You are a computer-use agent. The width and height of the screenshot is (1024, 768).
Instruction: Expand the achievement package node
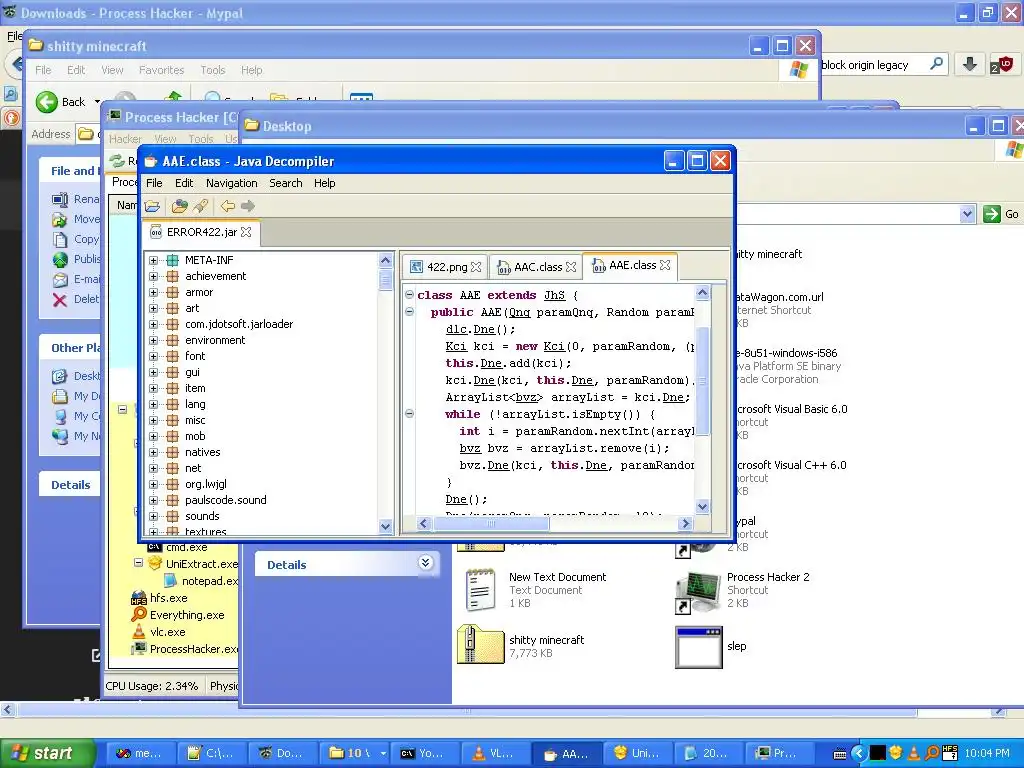point(153,276)
